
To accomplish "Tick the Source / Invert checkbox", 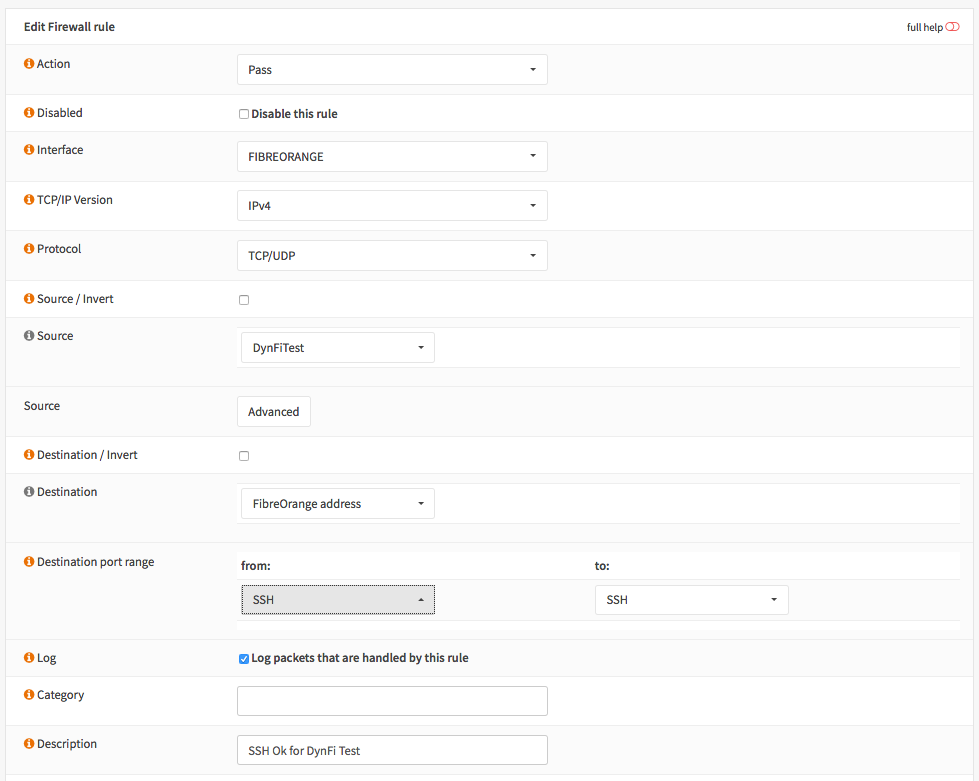I will 244,300.
